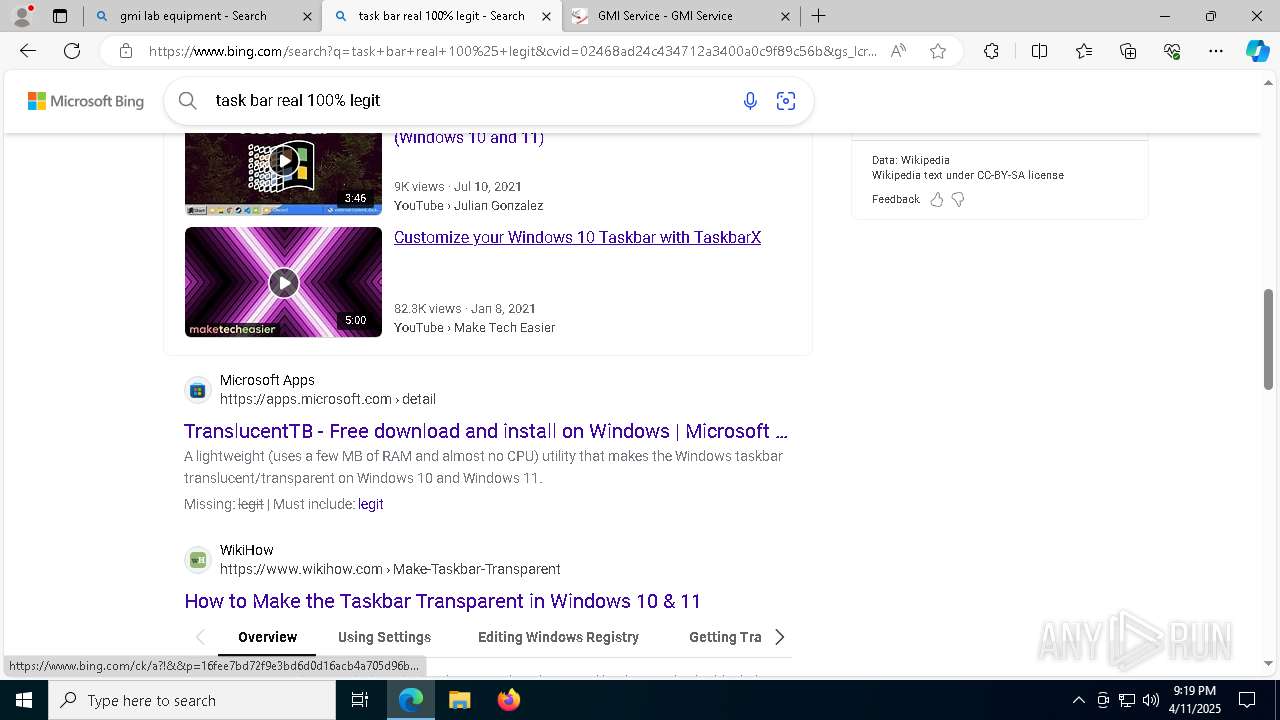Open the browser profile icon

(22, 16)
